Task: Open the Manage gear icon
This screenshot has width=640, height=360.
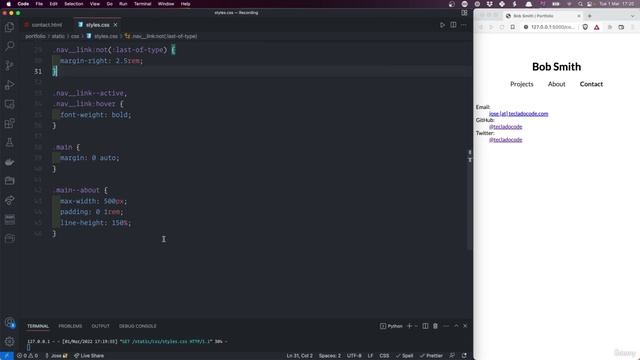Action: [9, 341]
